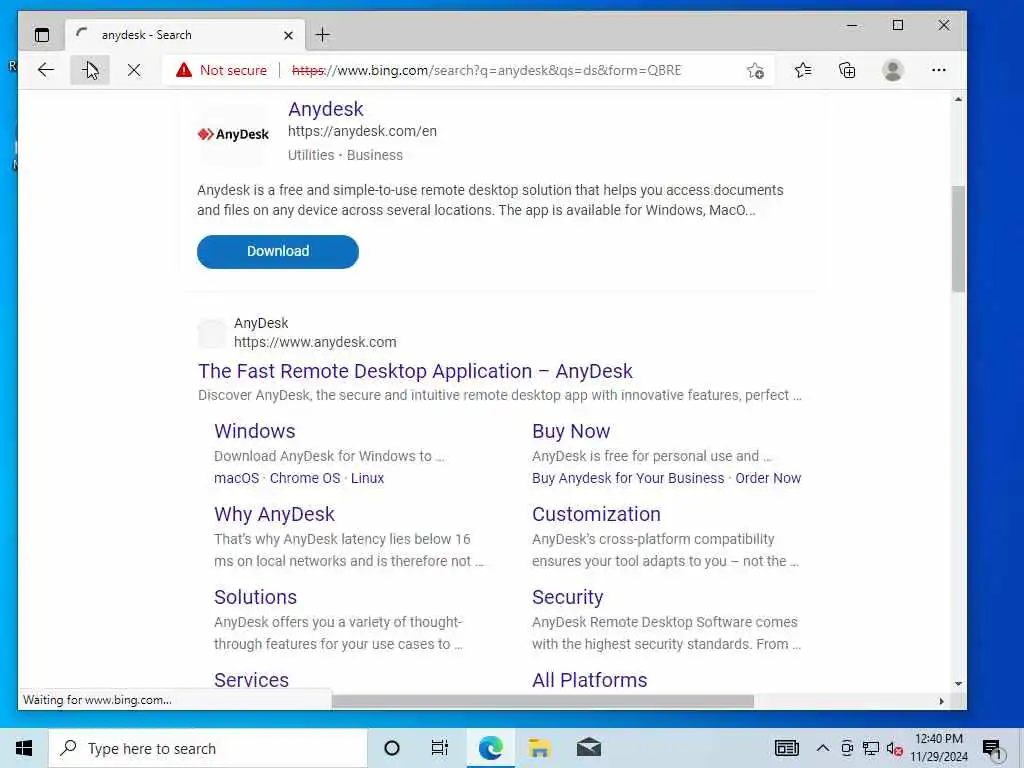
Task: Show hidden system tray icons
Action: (823, 748)
